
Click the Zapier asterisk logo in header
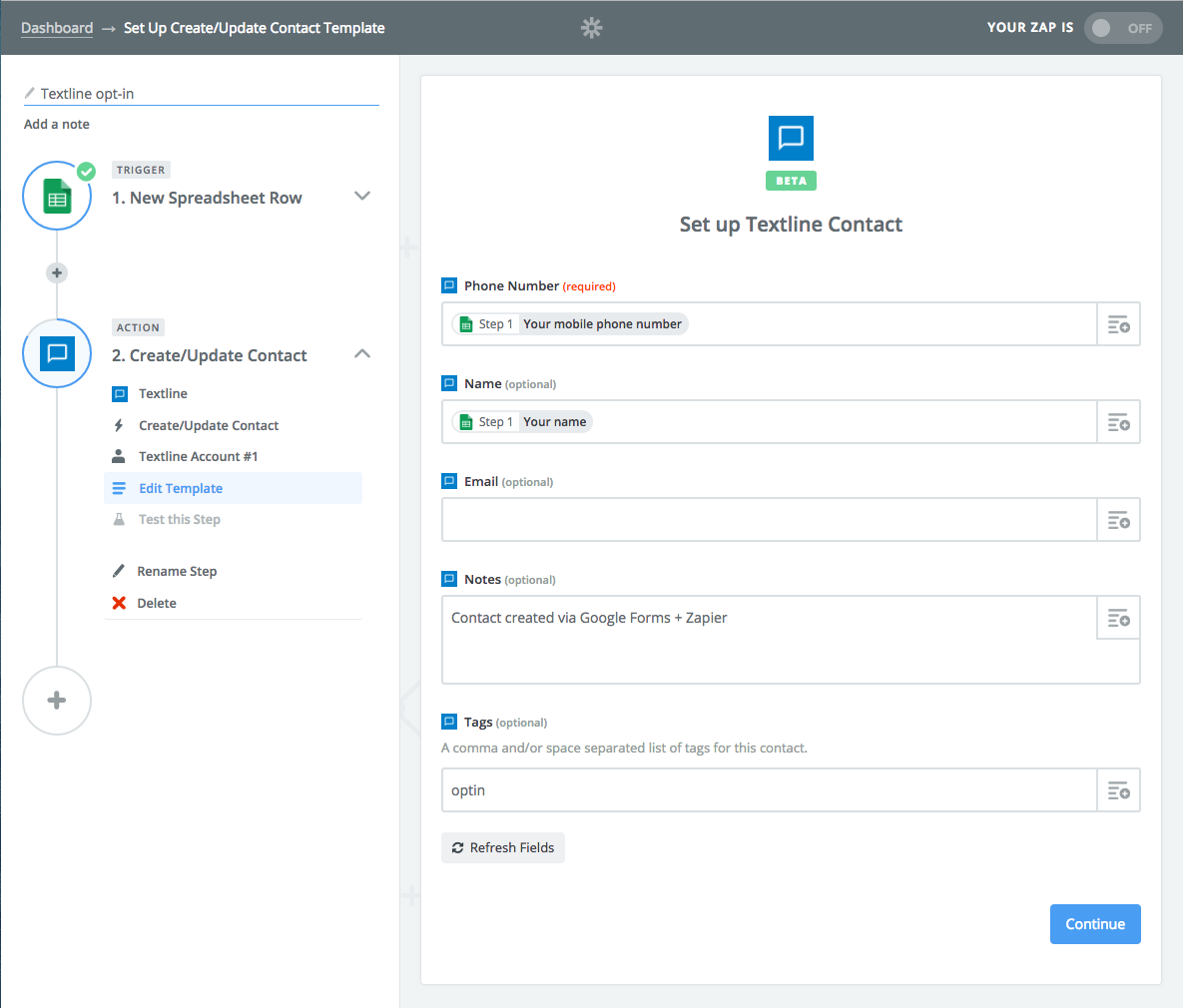[x=591, y=28]
